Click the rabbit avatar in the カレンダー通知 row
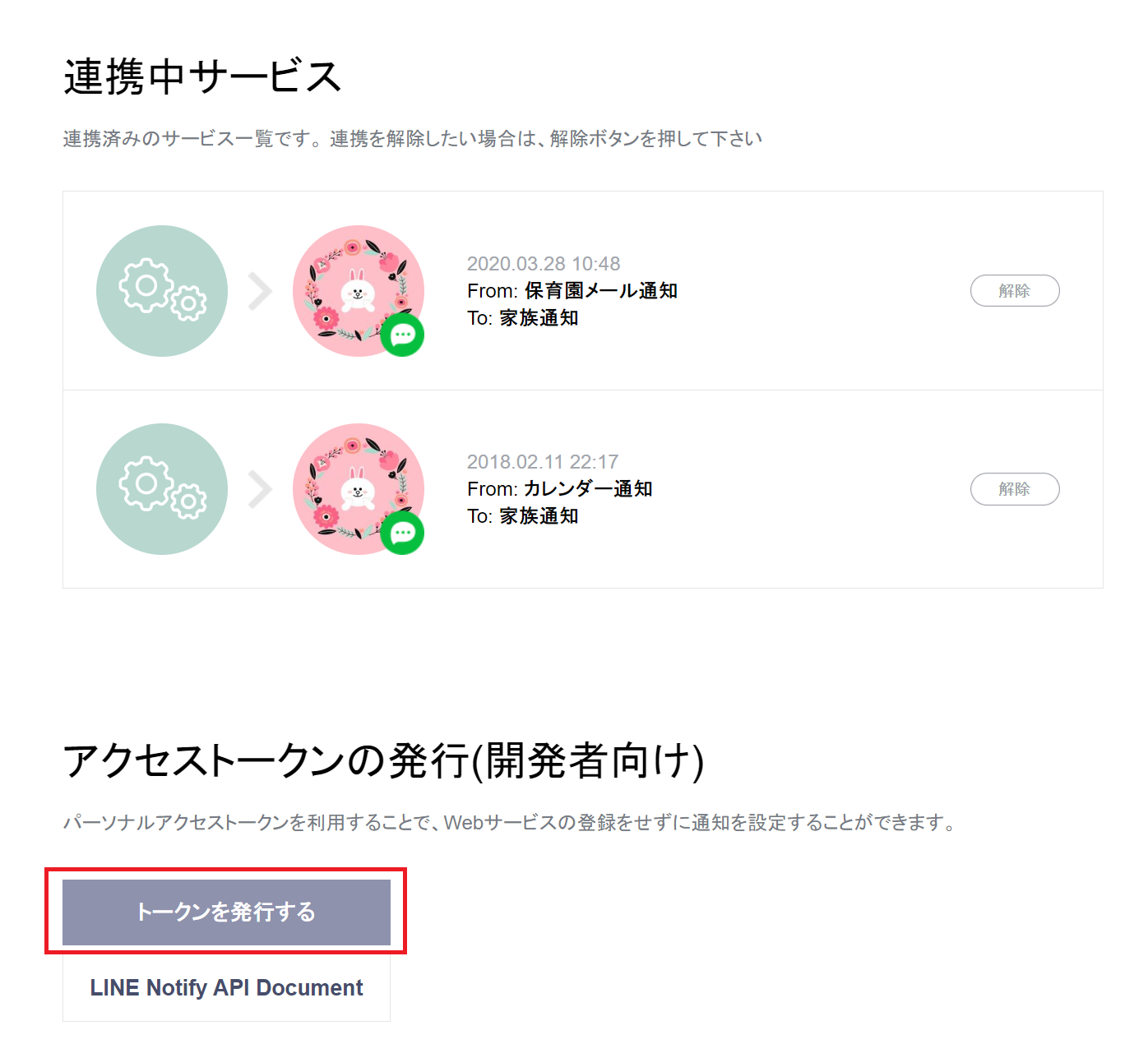1148x1044 pixels. tap(358, 488)
